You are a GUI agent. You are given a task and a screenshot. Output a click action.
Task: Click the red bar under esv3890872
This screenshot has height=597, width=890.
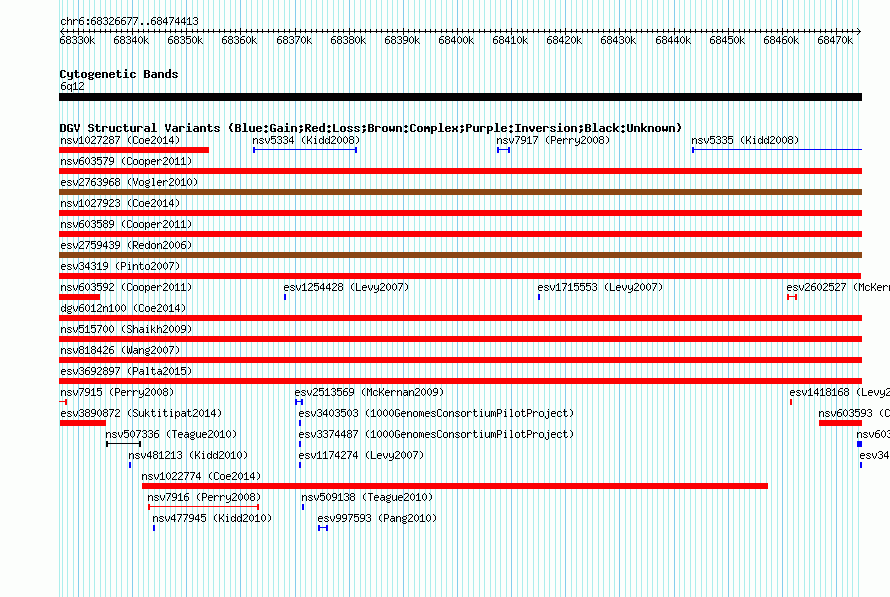(x=83, y=423)
